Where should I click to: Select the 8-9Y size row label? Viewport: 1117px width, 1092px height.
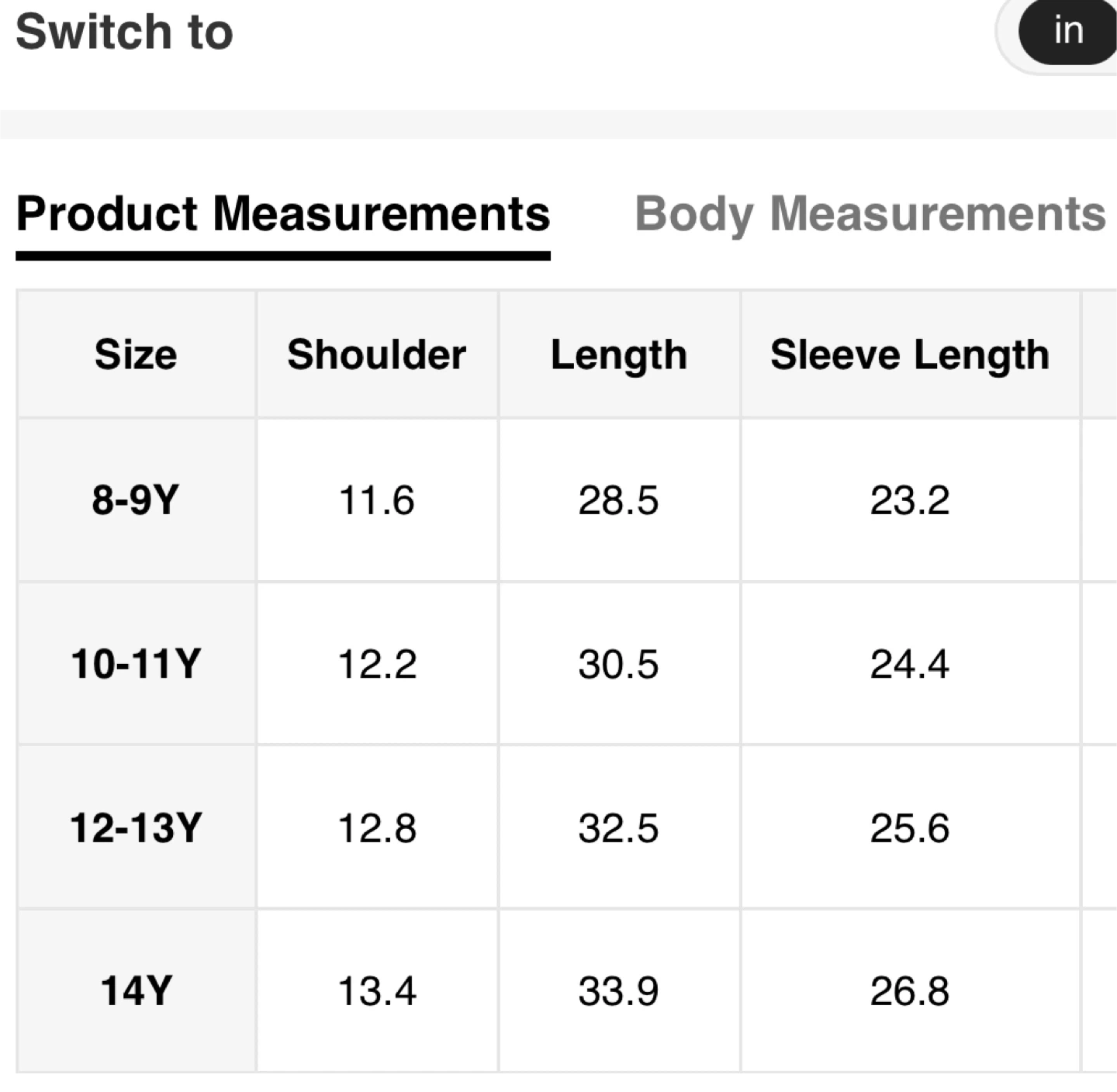pos(136,500)
